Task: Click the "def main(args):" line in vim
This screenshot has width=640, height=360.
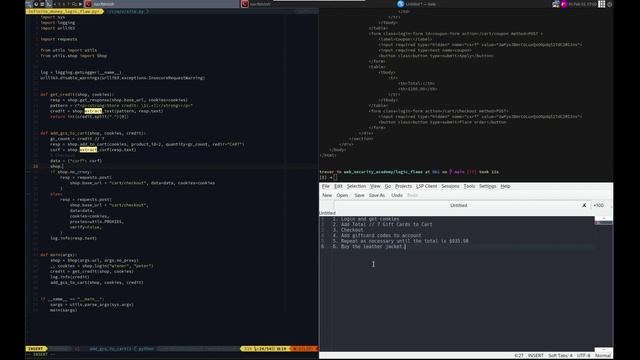Action: pyautogui.click(x=58, y=255)
